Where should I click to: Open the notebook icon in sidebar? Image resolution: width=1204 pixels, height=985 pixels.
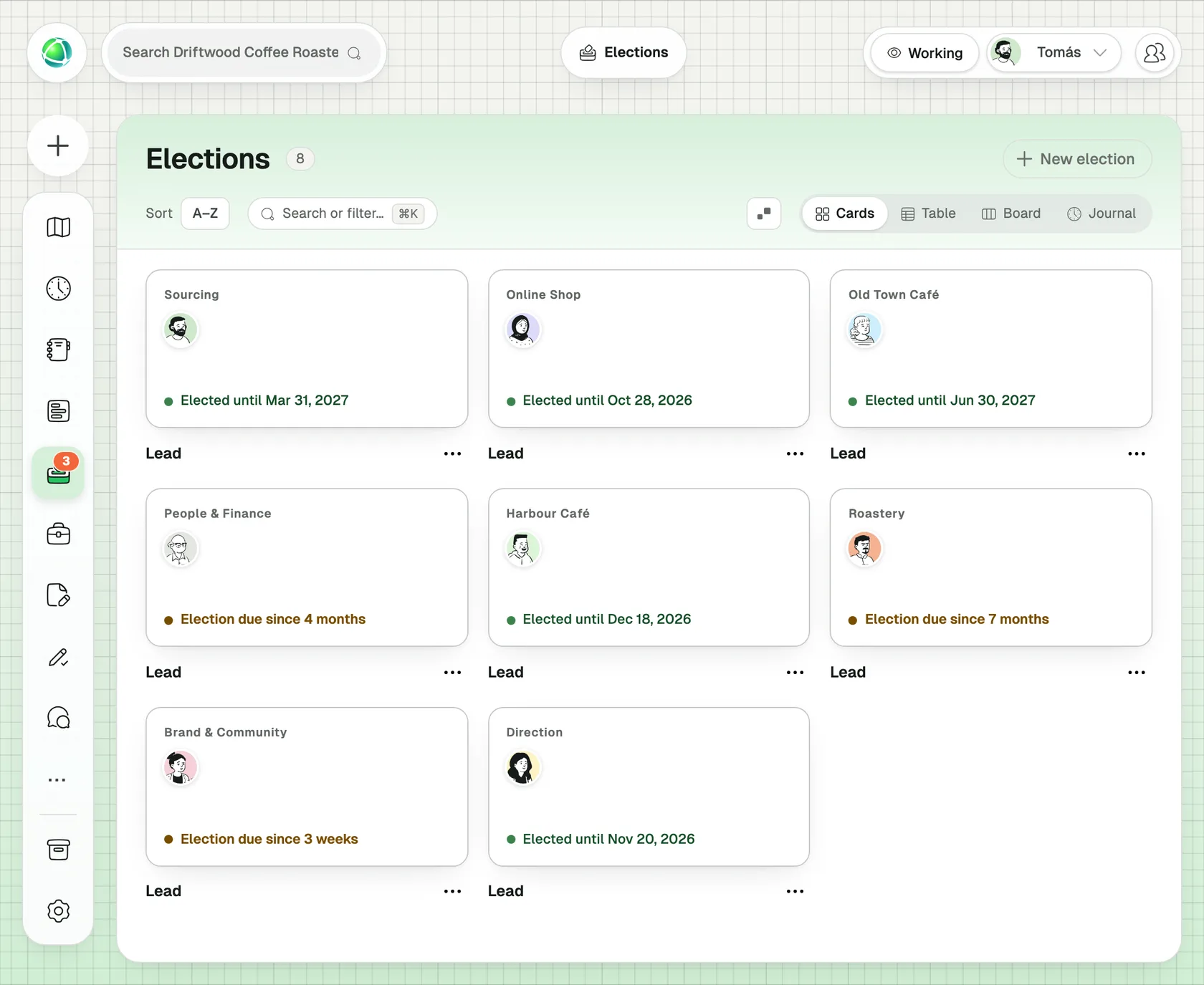click(58, 350)
